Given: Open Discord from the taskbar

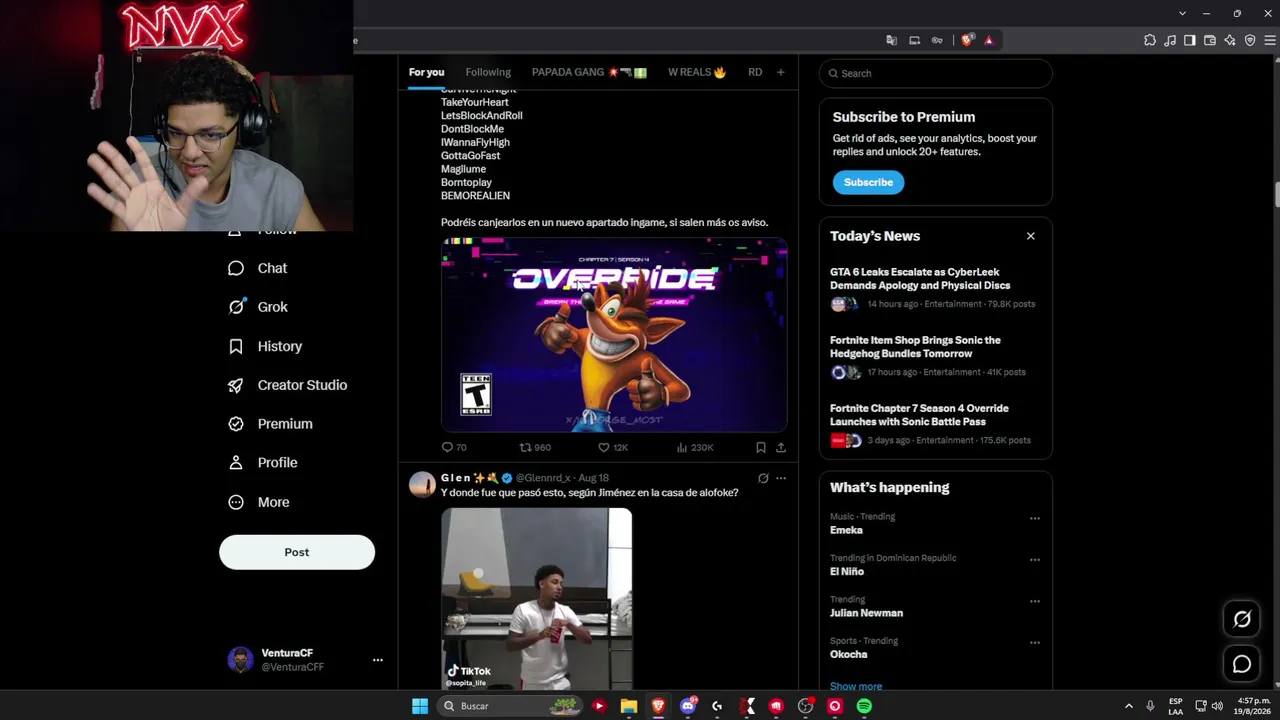Looking at the screenshot, I should (x=688, y=706).
